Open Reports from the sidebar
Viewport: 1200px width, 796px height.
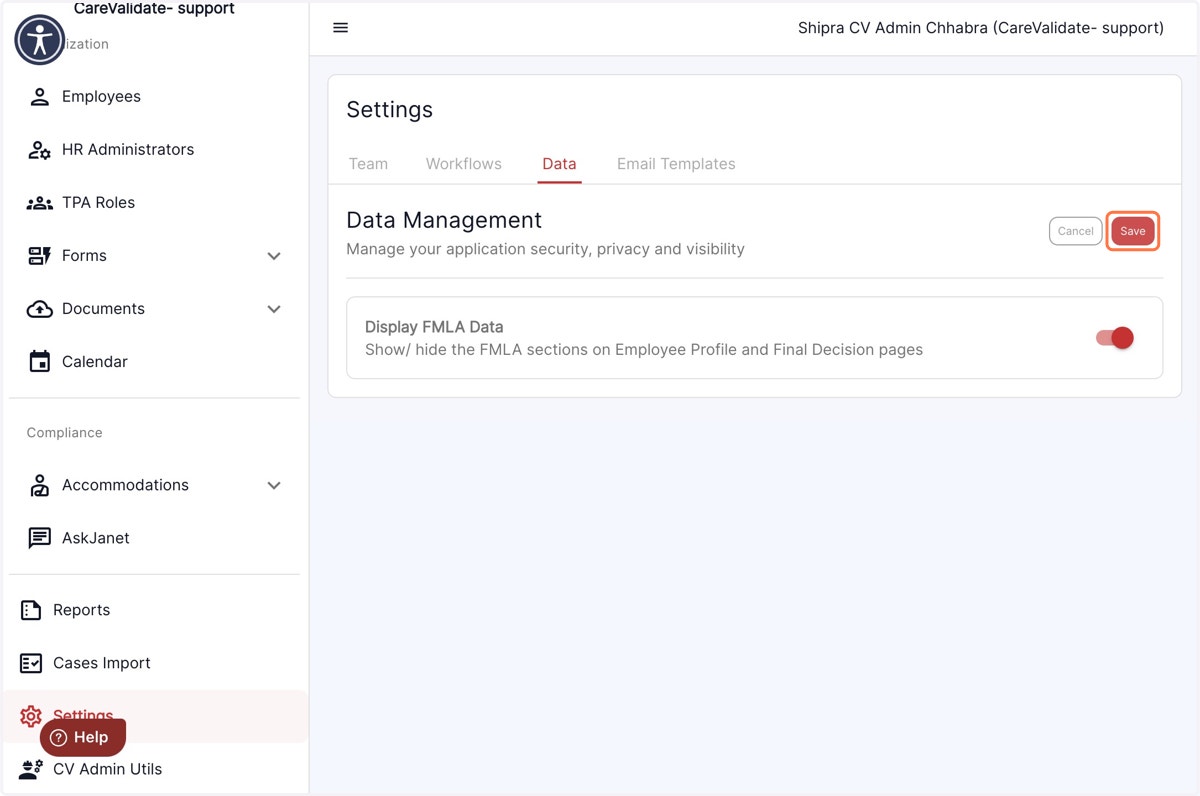(81, 610)
